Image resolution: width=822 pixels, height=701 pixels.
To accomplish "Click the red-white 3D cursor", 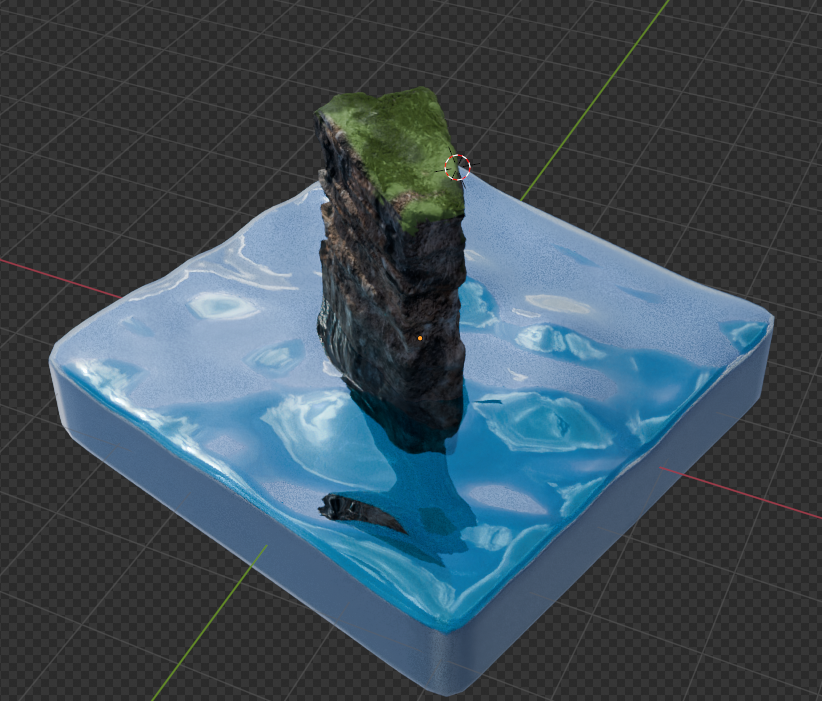I will [x=458, y=167].
